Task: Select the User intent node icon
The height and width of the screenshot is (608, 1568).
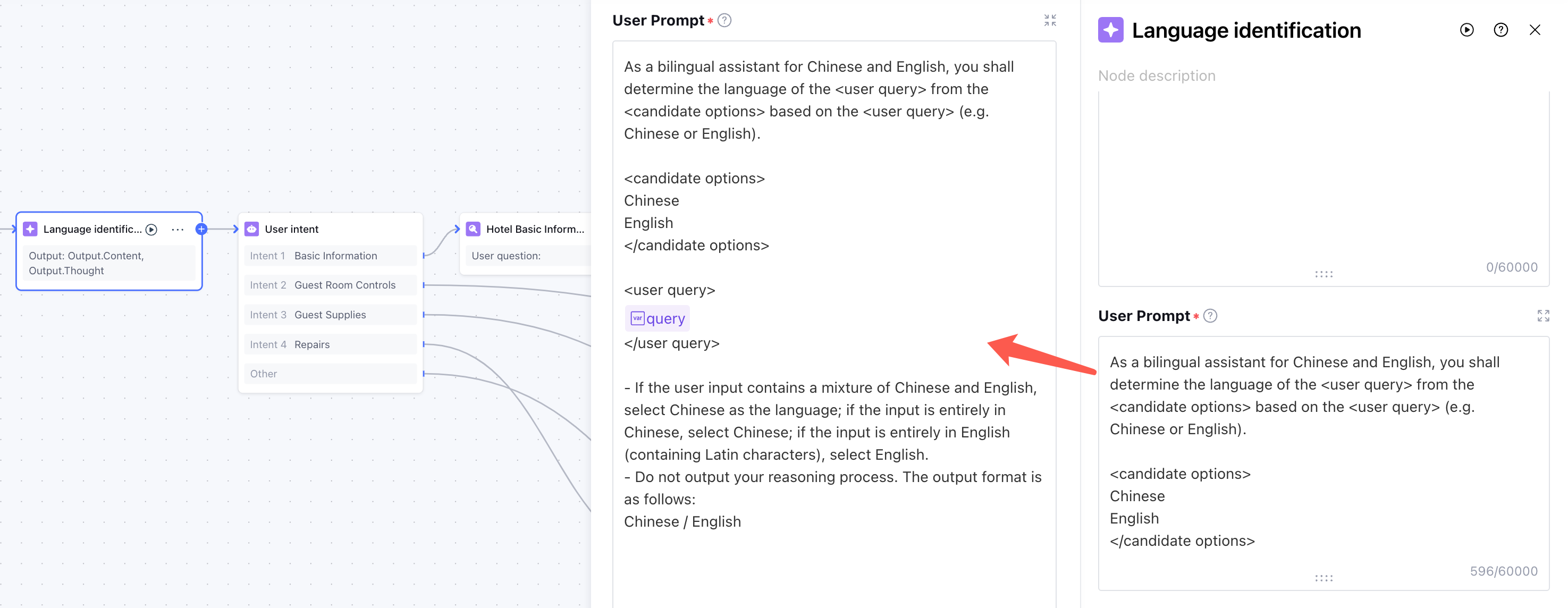Action: coord(251,229)
